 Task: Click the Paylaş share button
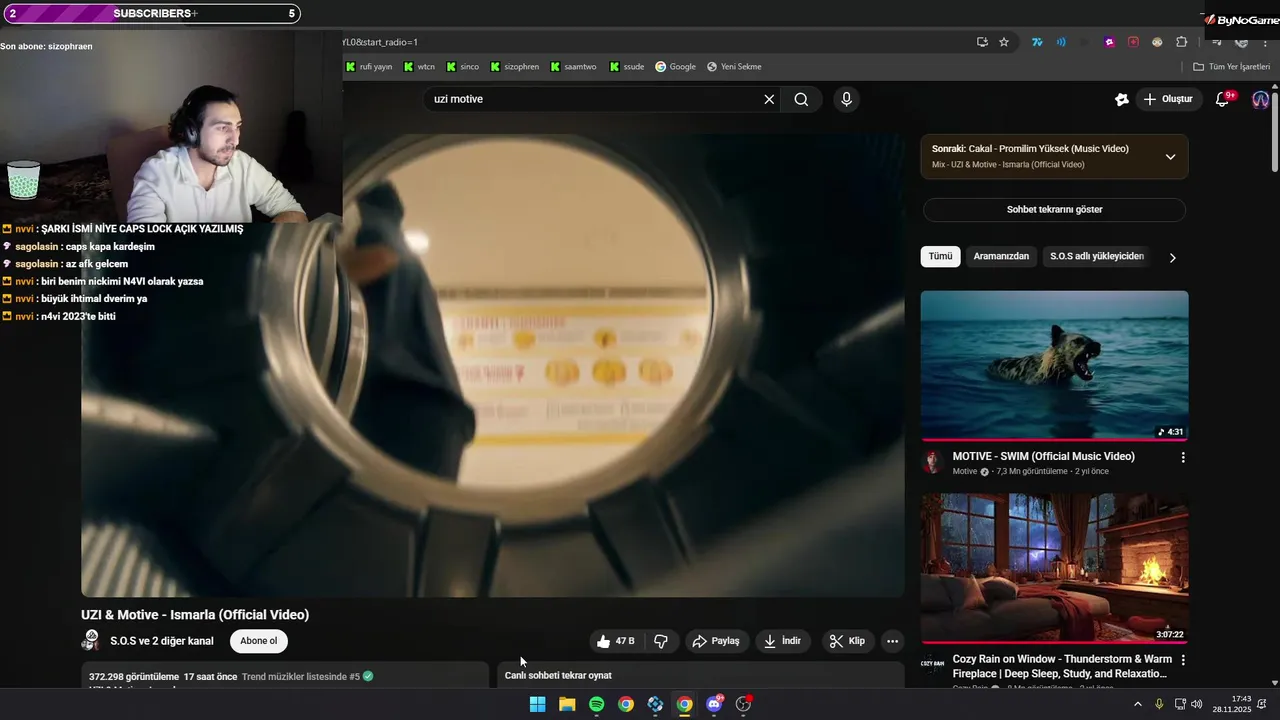(x=716, y=641)
